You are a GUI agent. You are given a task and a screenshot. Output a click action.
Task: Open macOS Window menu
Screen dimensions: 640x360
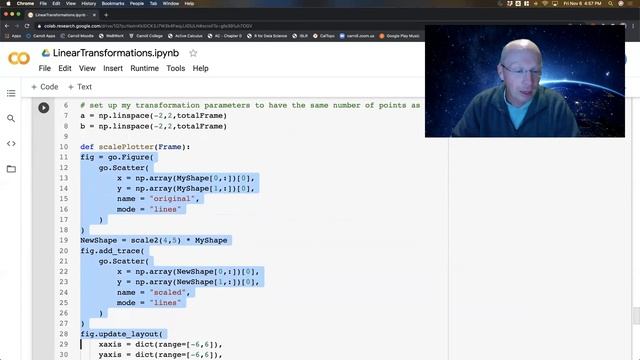171,3
